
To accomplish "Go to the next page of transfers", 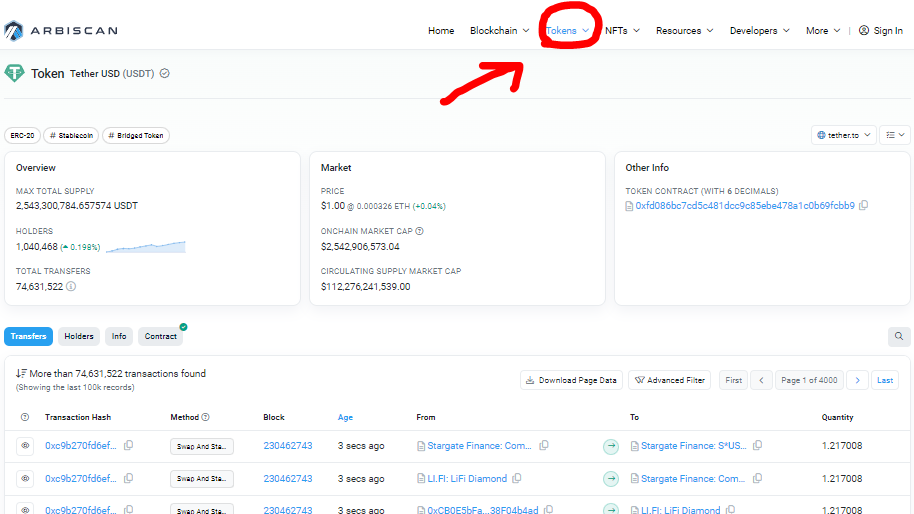I will tap(857, 380).
